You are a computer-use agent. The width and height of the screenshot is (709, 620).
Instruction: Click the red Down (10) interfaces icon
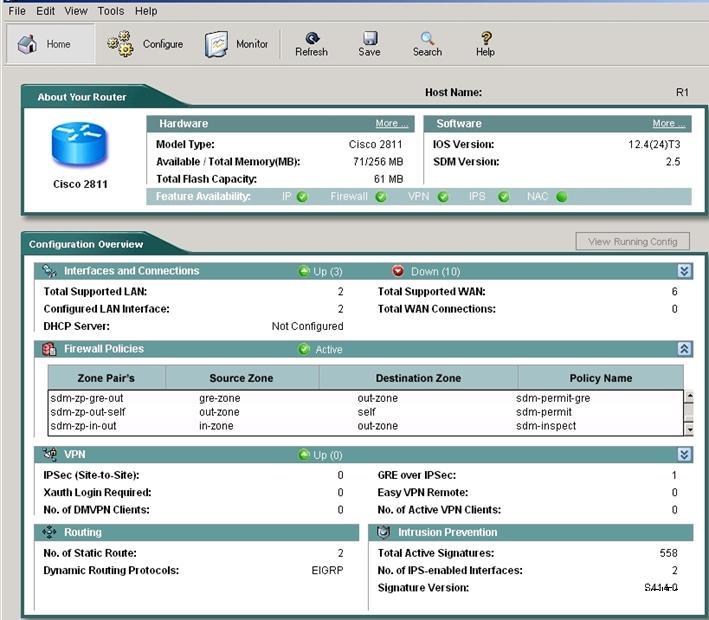tap(398, 271)
